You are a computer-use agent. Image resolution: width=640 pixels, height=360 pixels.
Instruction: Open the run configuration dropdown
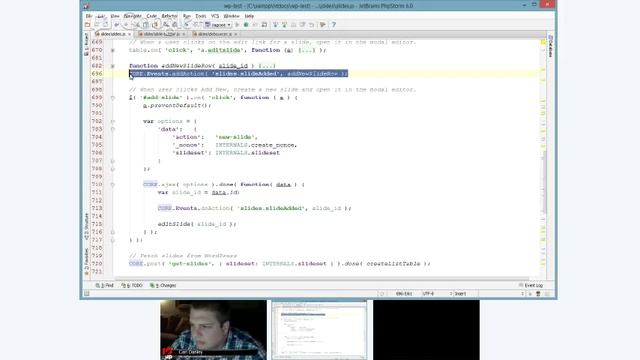[x=218, y=25]
